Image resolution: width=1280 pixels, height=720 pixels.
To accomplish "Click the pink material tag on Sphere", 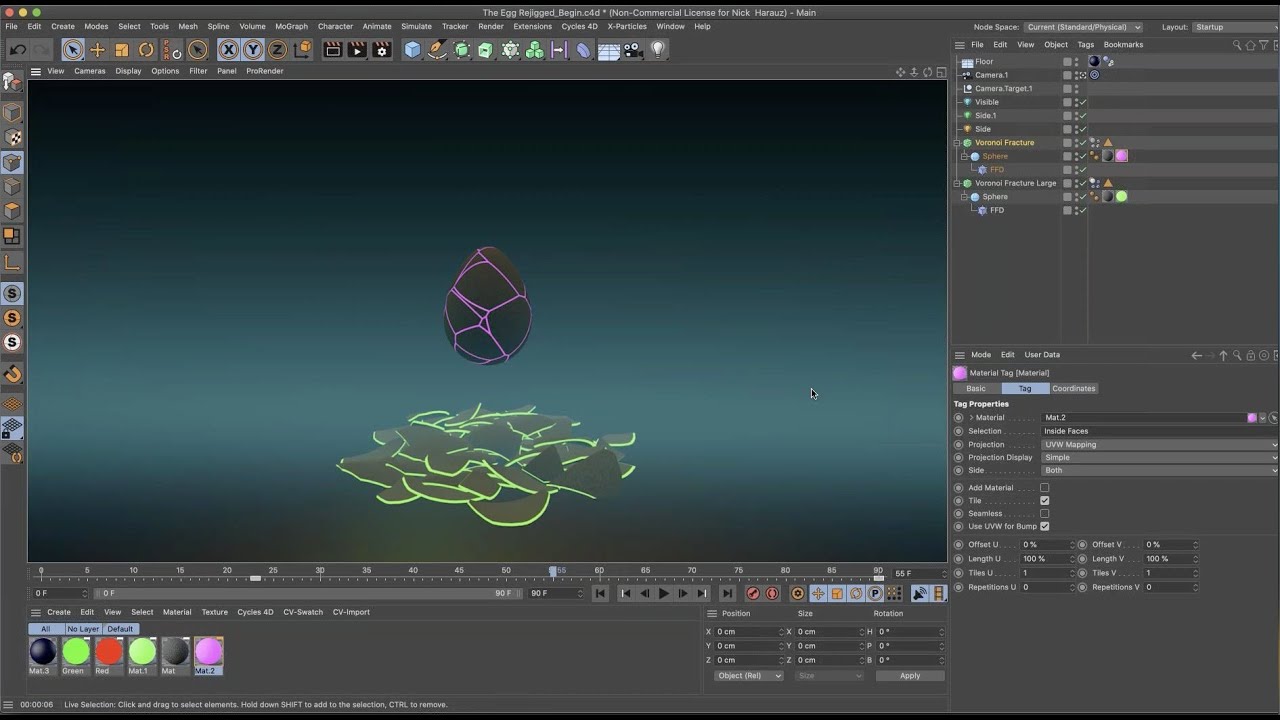I will pyautogui.click(x=1122, y=156).
